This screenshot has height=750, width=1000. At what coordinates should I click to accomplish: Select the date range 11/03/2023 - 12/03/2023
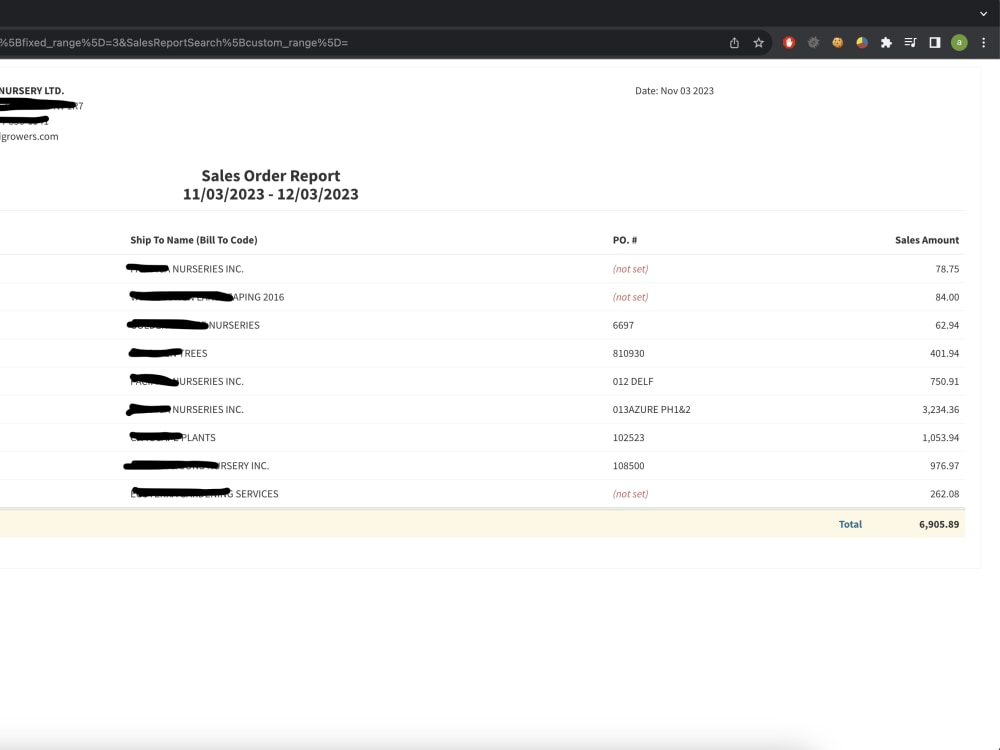271,194
